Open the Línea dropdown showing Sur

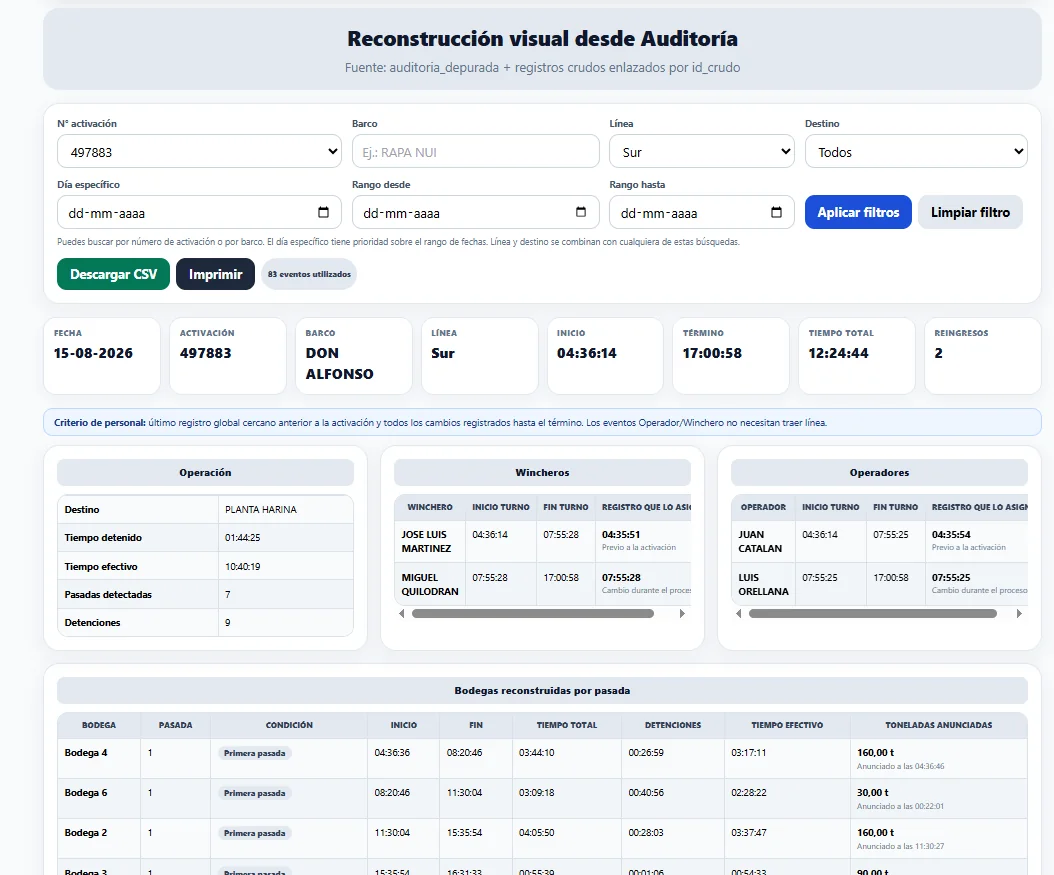pyautogui.click(x=702, y=152)
